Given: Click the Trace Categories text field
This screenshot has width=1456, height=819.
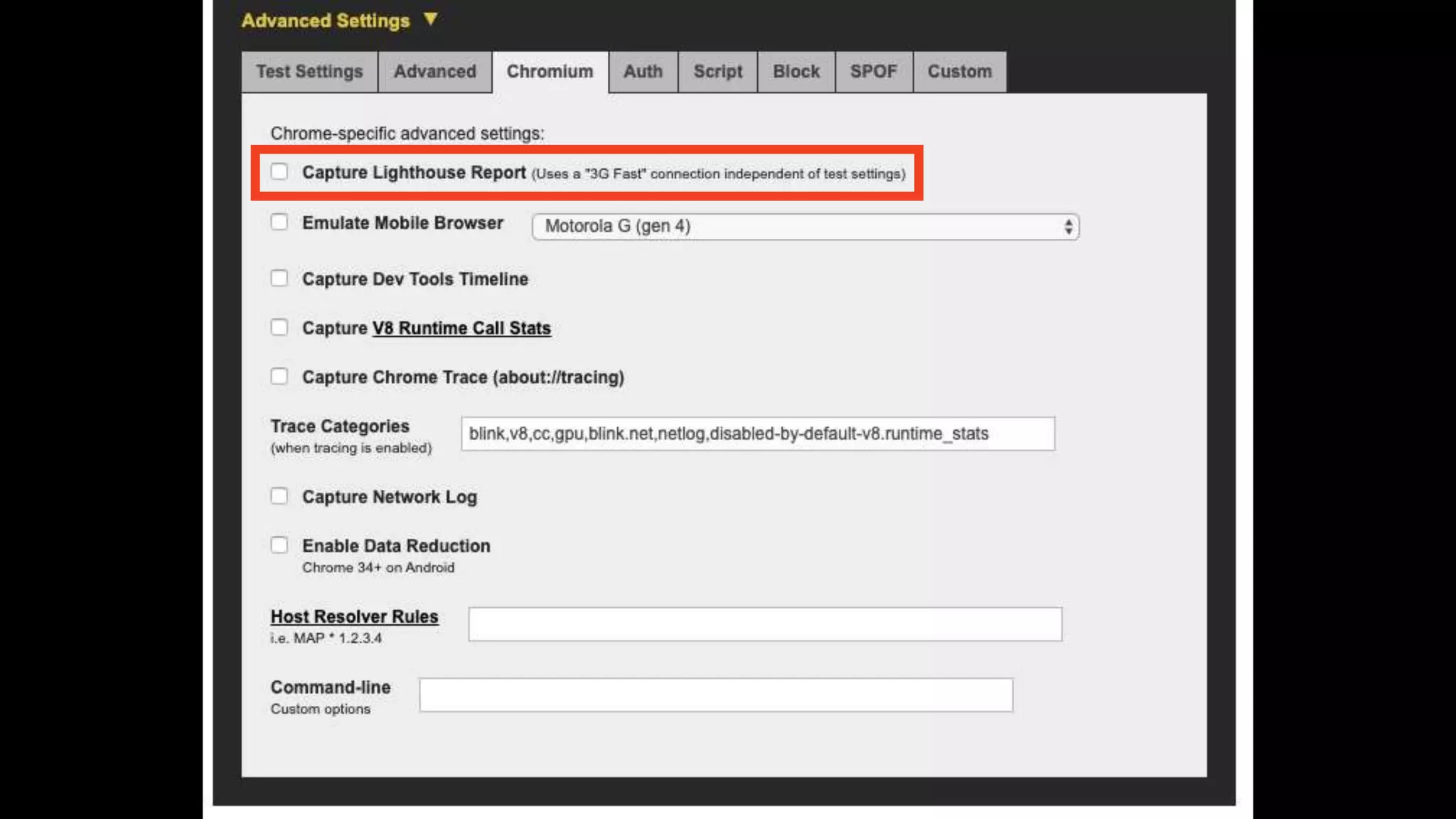Looking at the screenshot, I should (x=757, y=434).
